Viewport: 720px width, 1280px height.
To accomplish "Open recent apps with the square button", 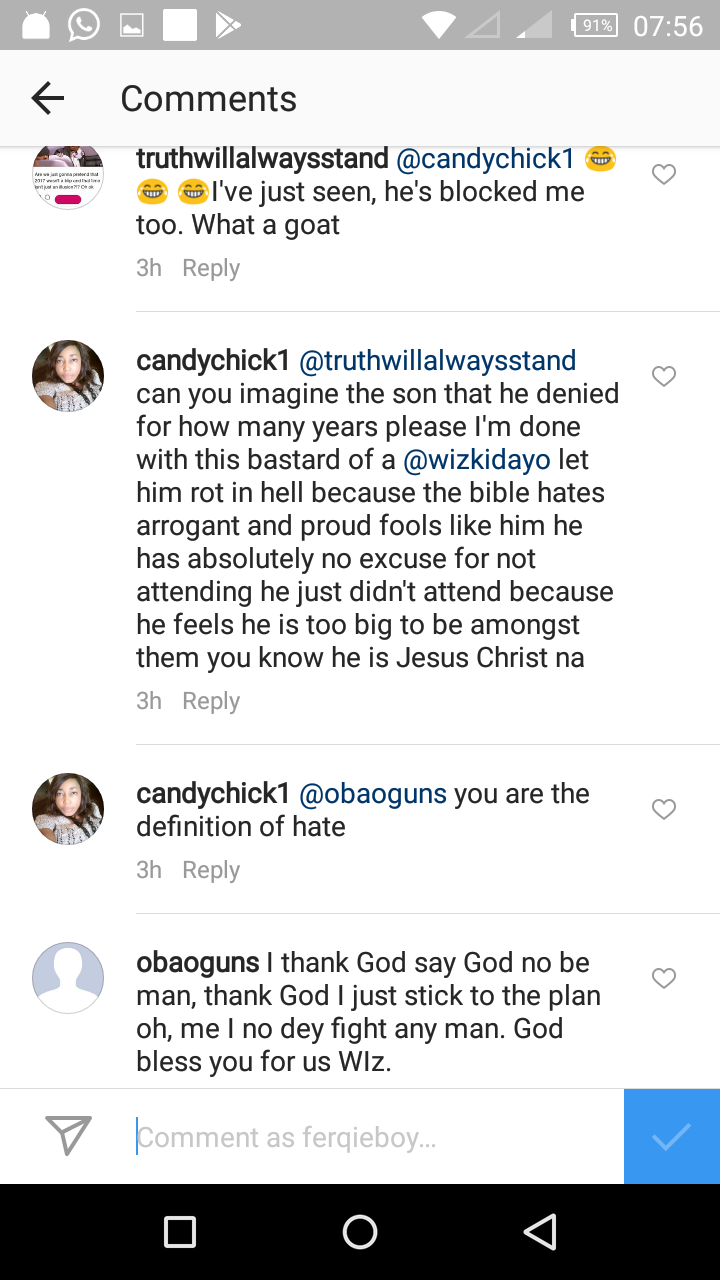I will [180, 1232].
